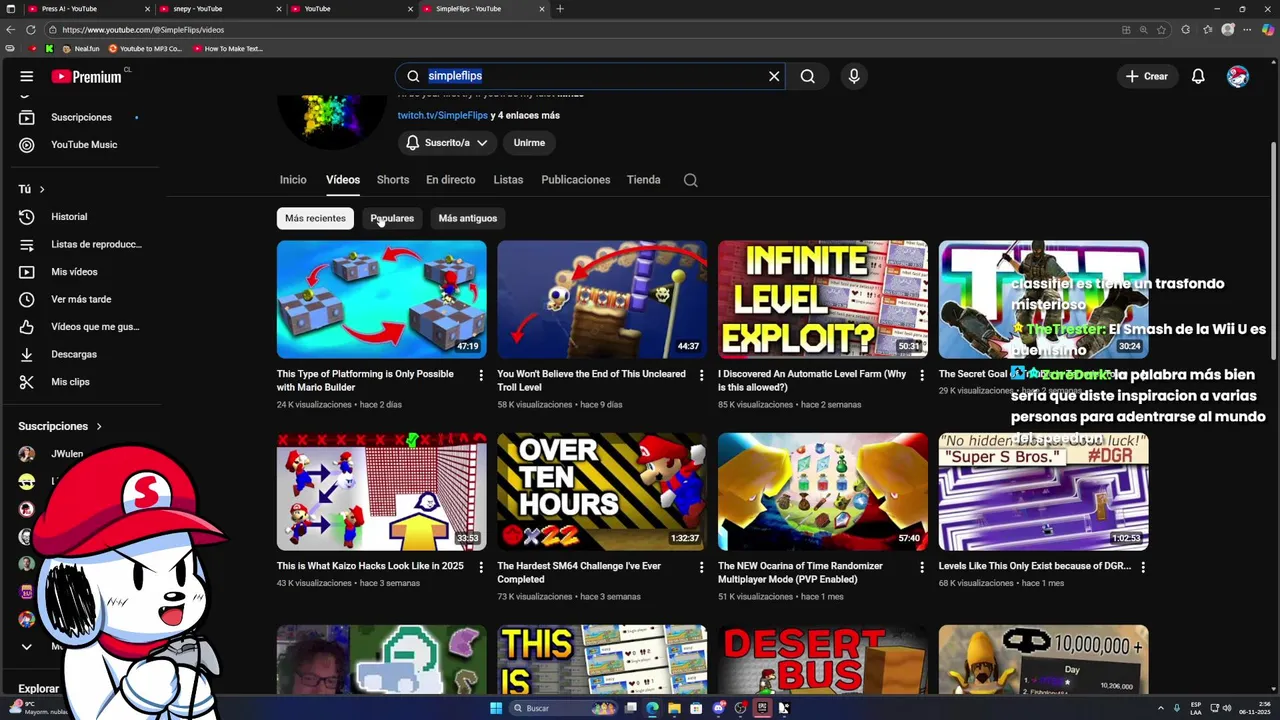This screenshot has width=1280, height=720.
Task: Reload the page with the refresh icon
Action: 31,30
